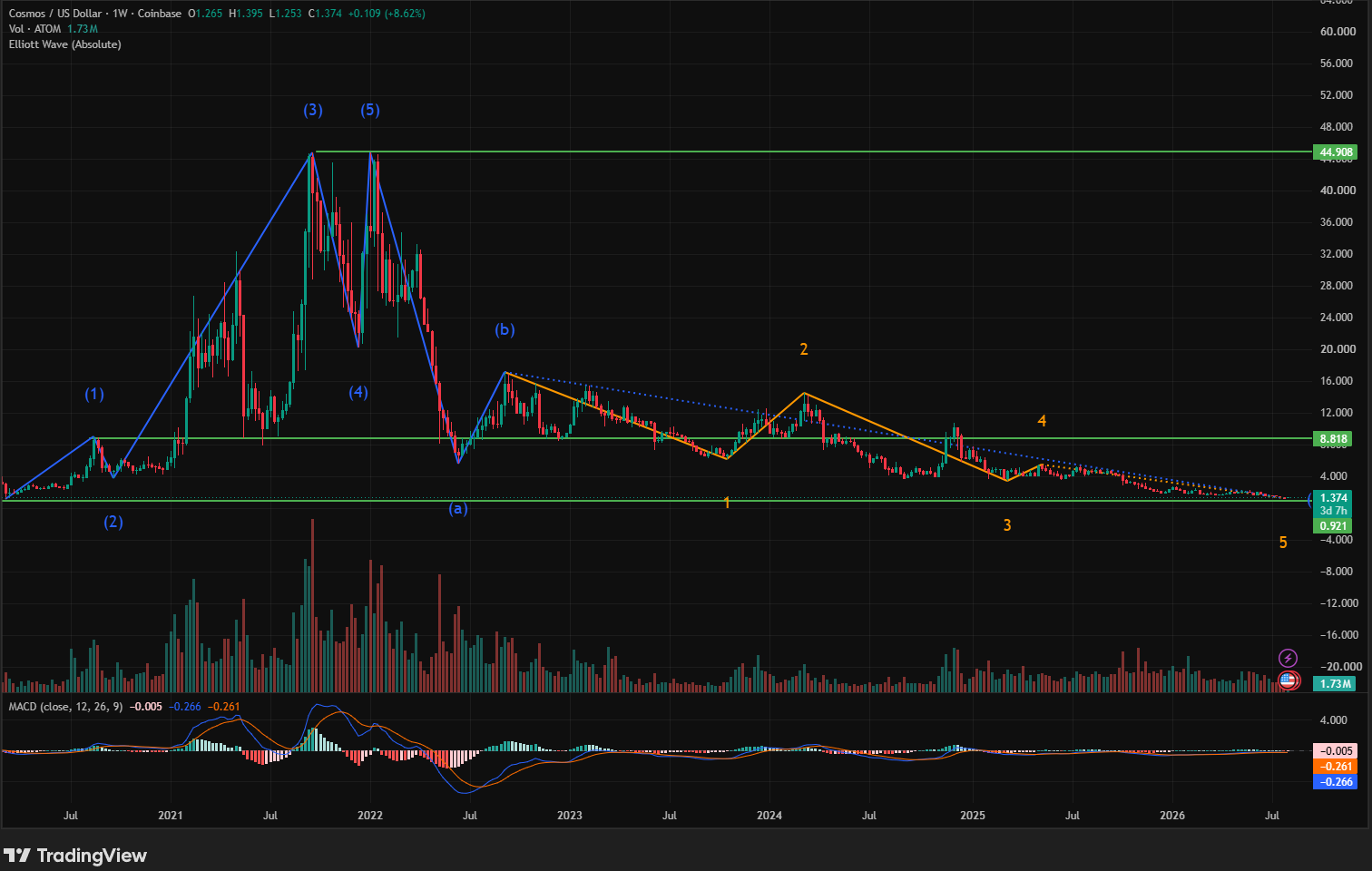Click the green 8.818 price label

pos(1334,439)
